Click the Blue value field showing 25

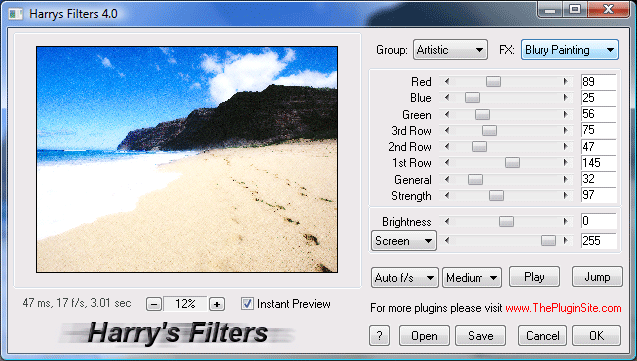(598, 98)
